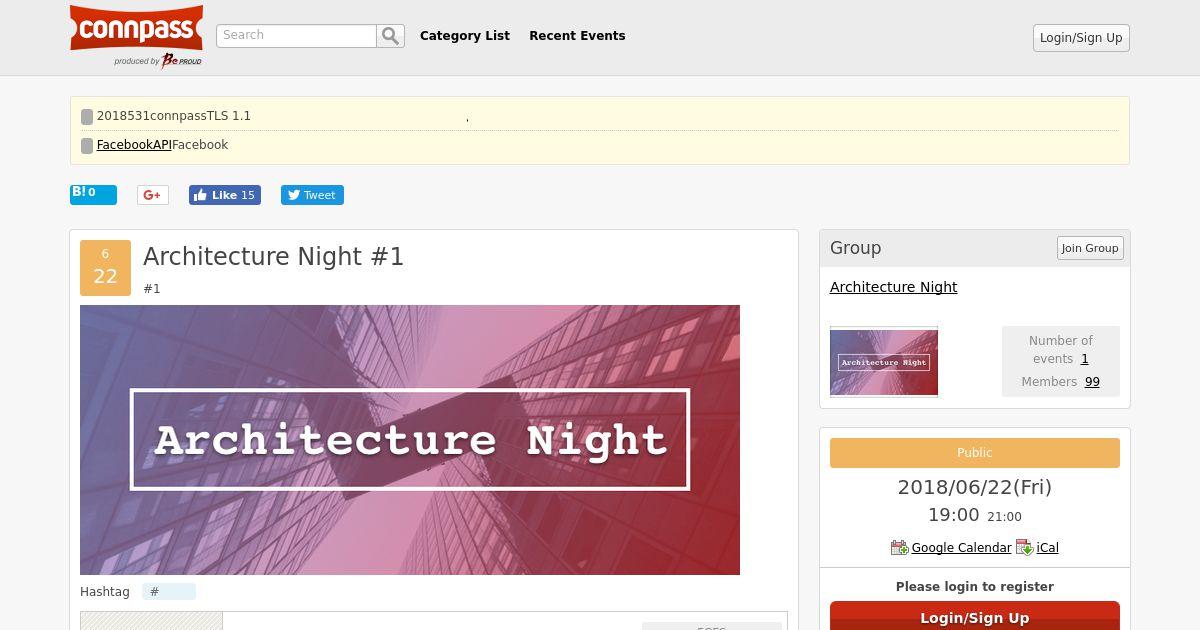Click the top Login/Sign Up button
Image resolution: width=1200 pixels, height=630 pixels.
tap(1081, 38)
